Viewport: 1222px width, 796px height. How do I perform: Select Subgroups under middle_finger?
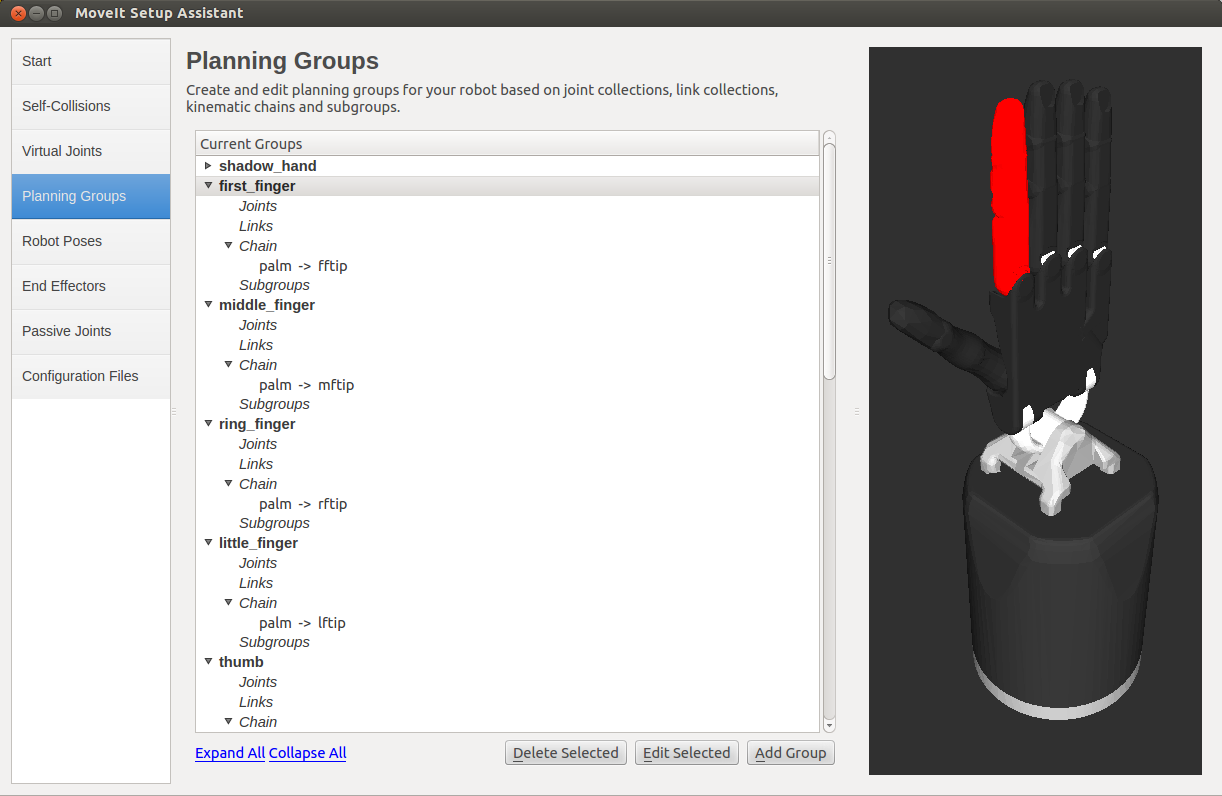[274, 404]
